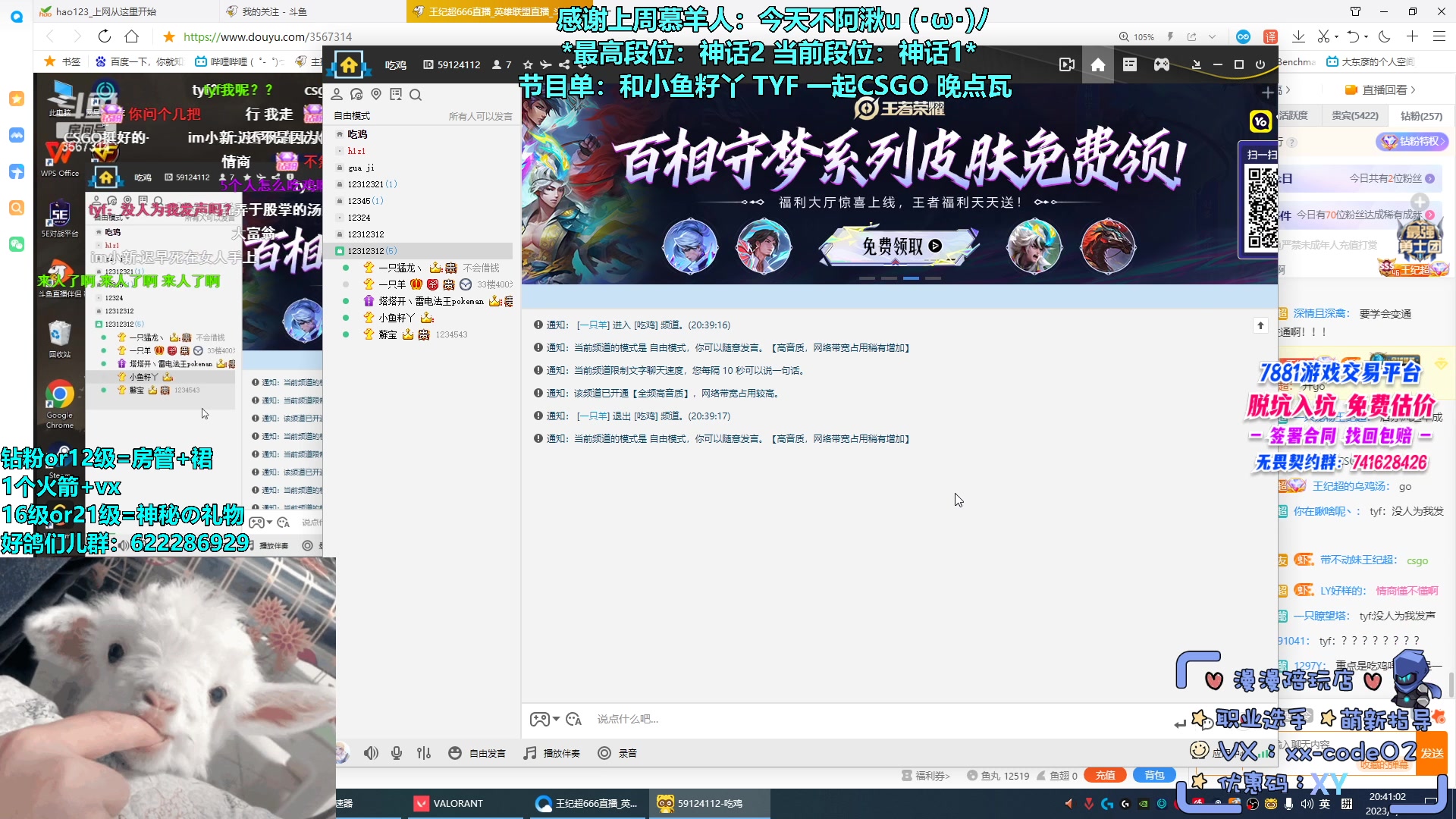Open the browser skin shirt icon
1456x819 pixels.
coord(1355,11)
